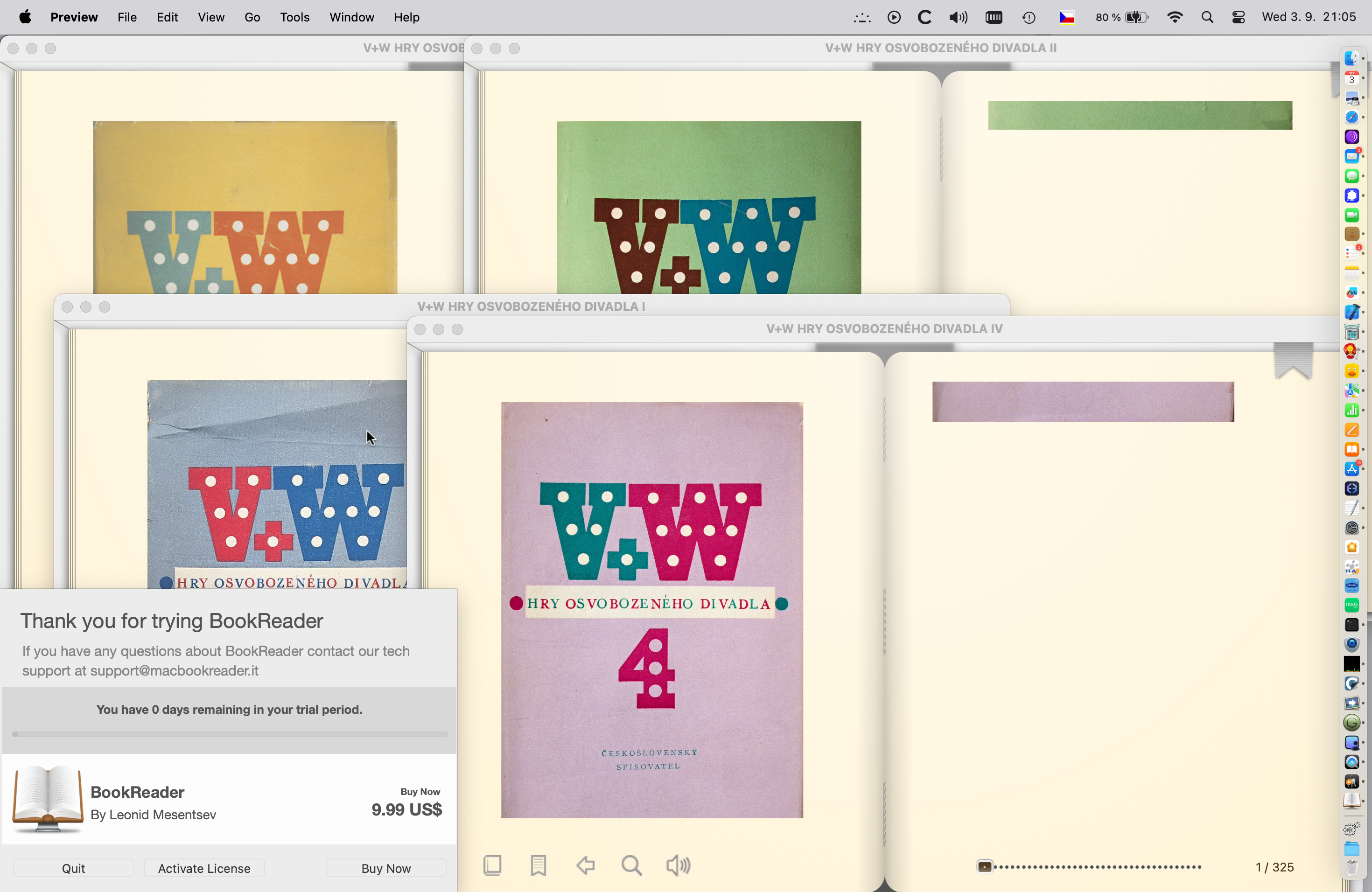Viewport: 1372px width, 892px height.
Task: Open Calendar from the Dock
Action: tap(1352, 78)
